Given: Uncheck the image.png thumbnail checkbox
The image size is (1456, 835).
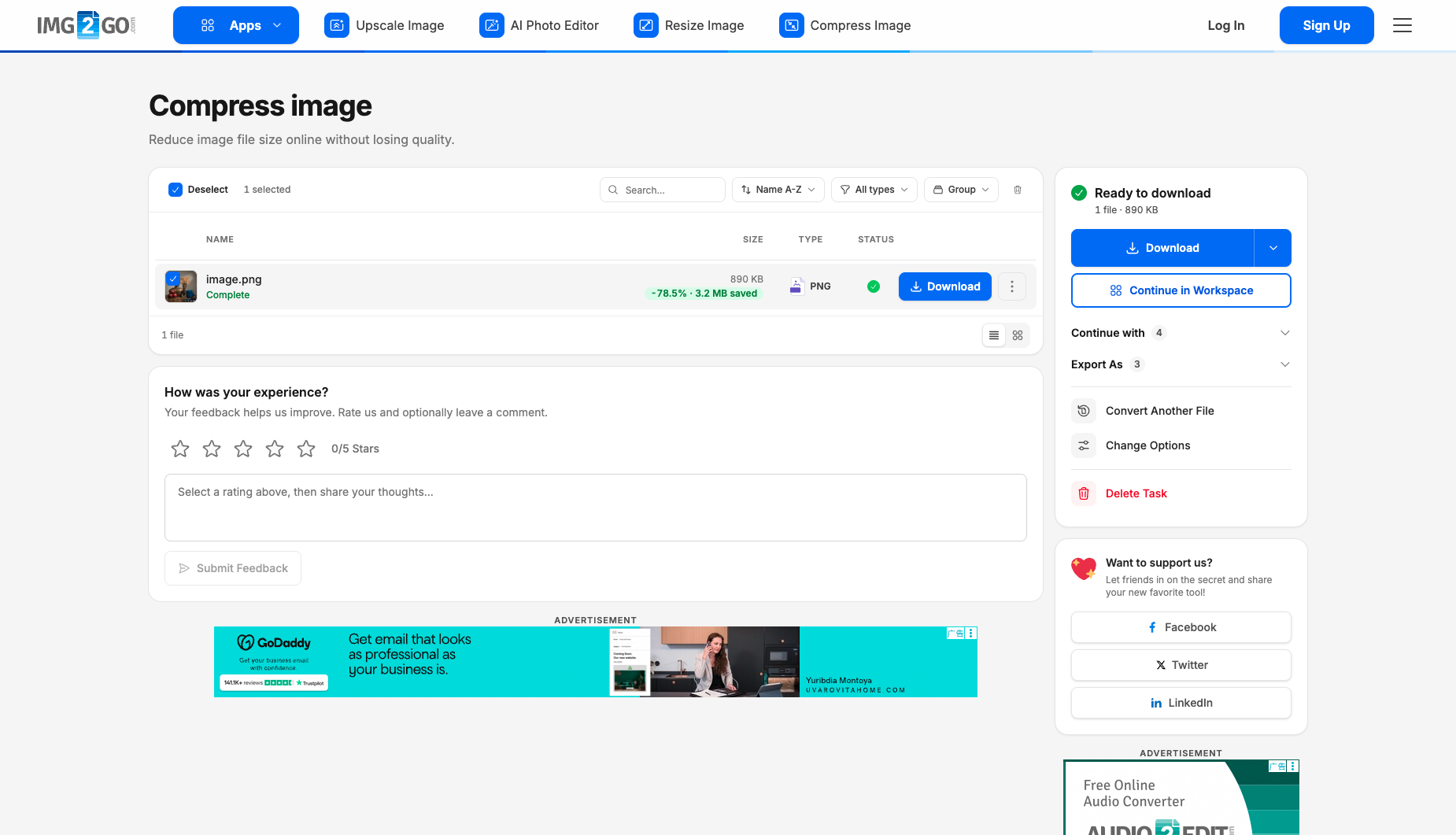Looking at the screenshot, I should [173, 279].
